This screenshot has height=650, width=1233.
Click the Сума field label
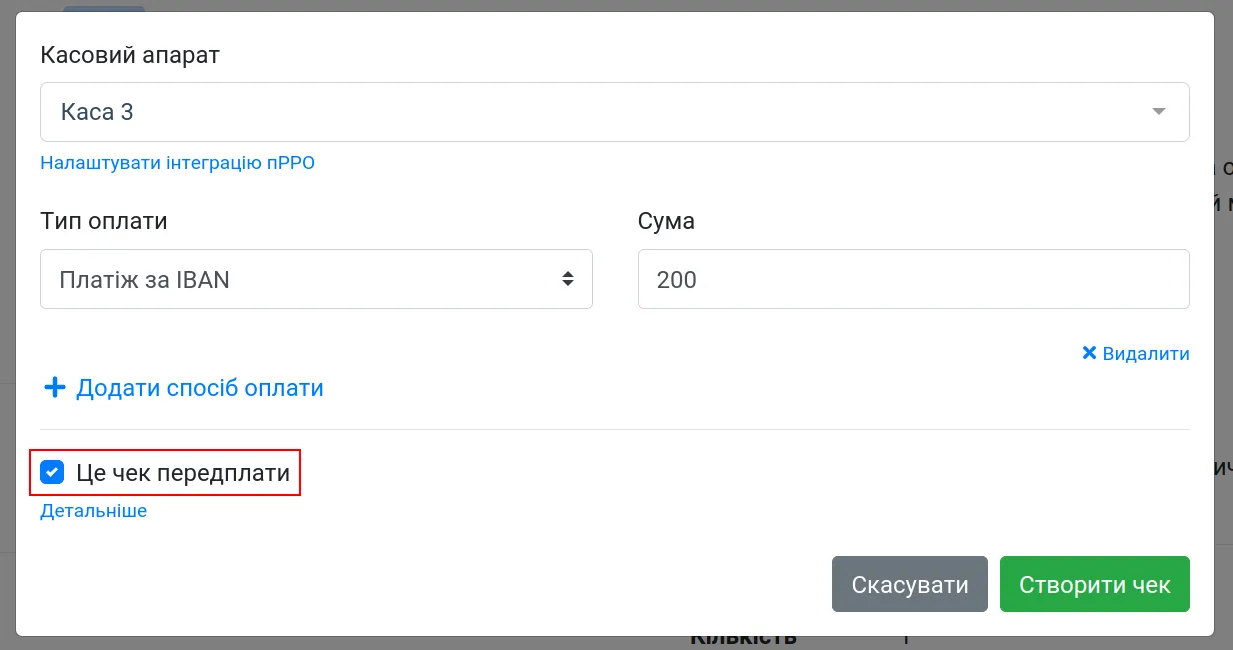tap(666, 221)
